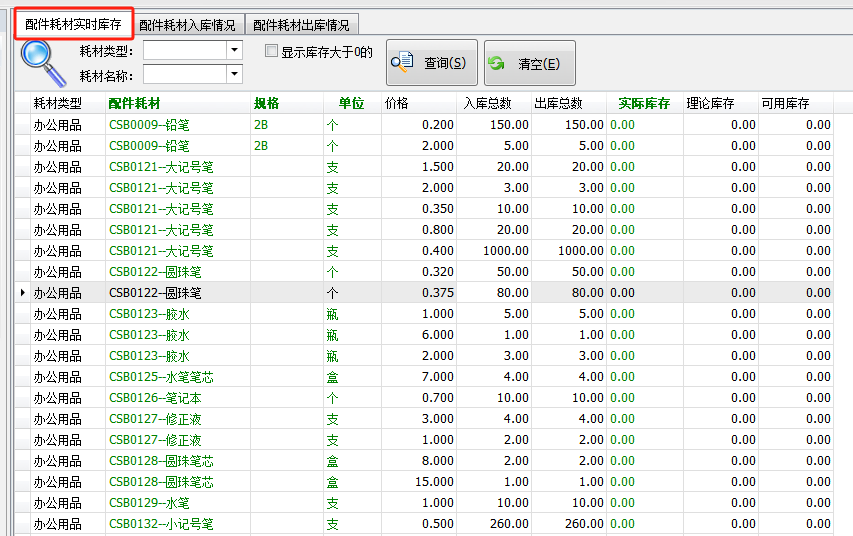Select the CSB0132--小记号笔 row
853x536 pixels.
[424, 524]
